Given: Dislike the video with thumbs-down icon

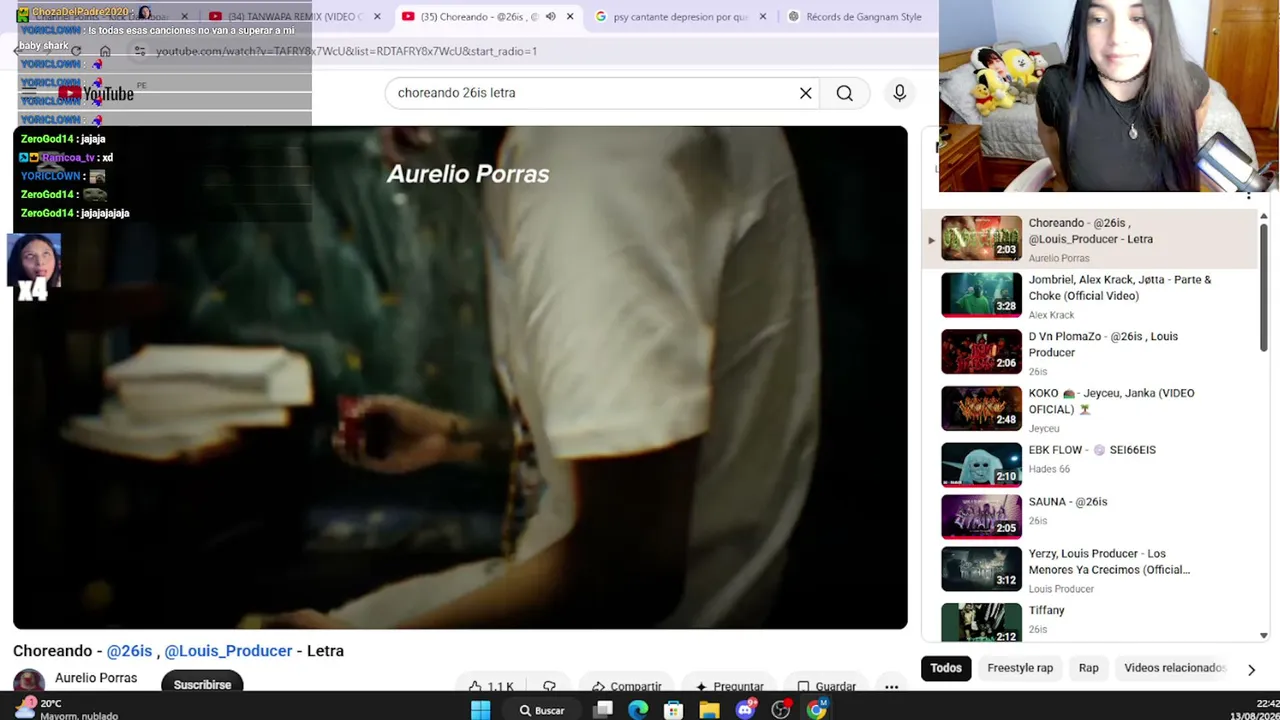Looking at the screenshot, I should click(x=549, y=686).
